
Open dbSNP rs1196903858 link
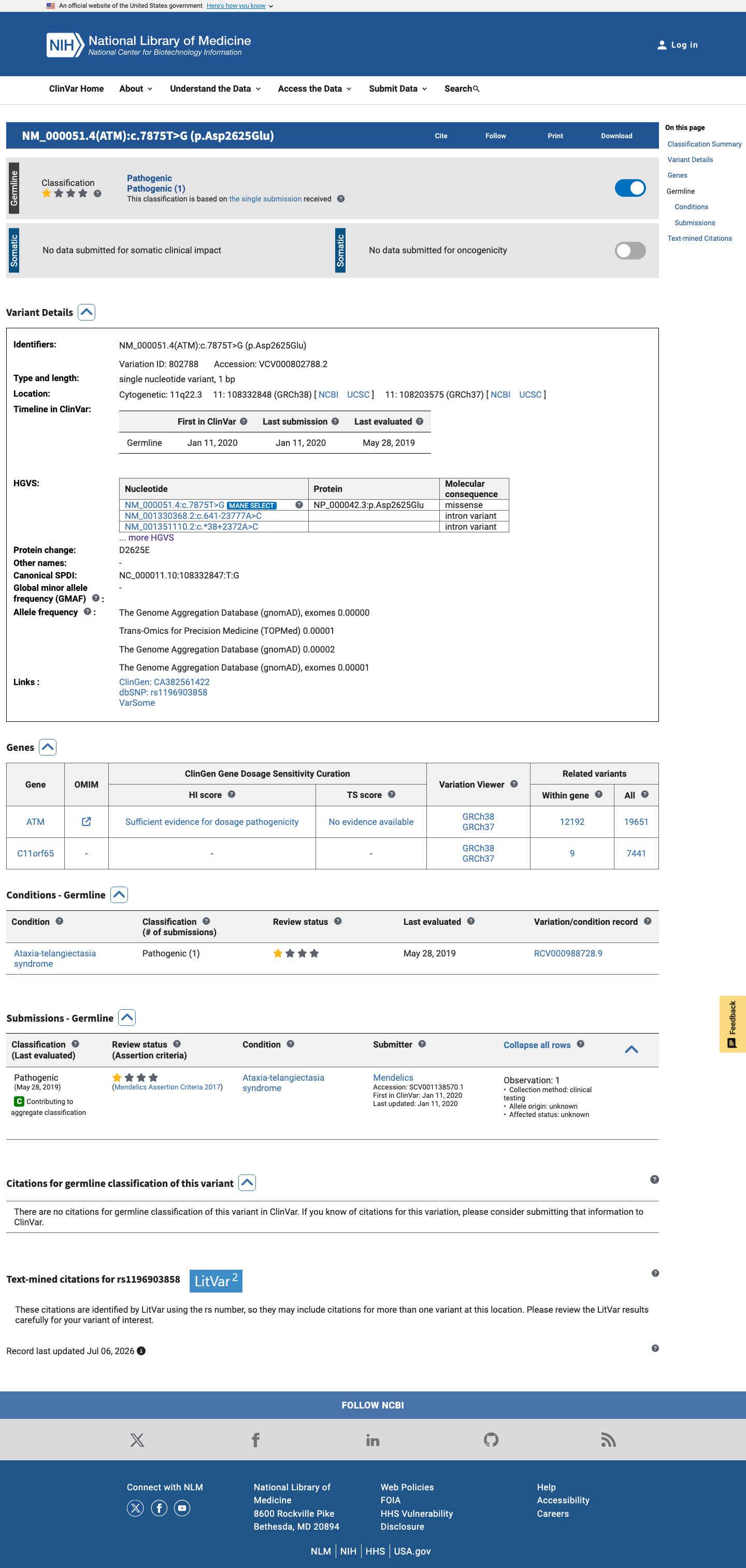click(163, 693)
